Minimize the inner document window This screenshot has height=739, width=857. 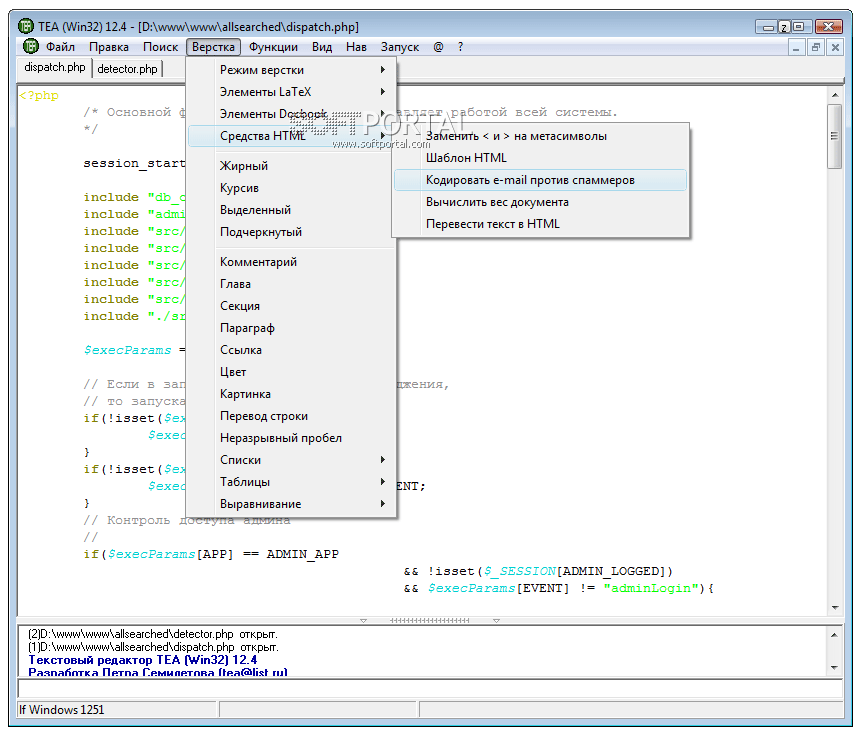pos(797,47)
